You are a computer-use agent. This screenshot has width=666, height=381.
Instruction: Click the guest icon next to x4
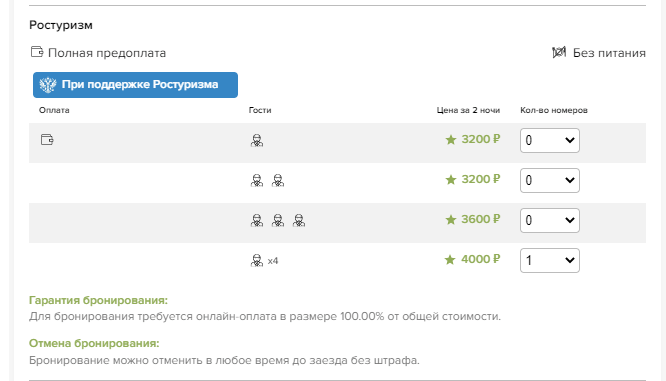tap(257, 260)
